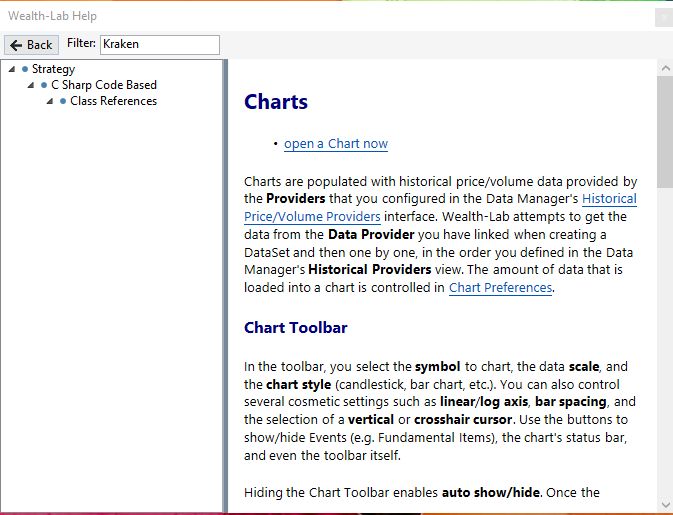Click the scrollbar down arrow
Viewport: 673px width, 515px height.
click(x=665, y=505)
